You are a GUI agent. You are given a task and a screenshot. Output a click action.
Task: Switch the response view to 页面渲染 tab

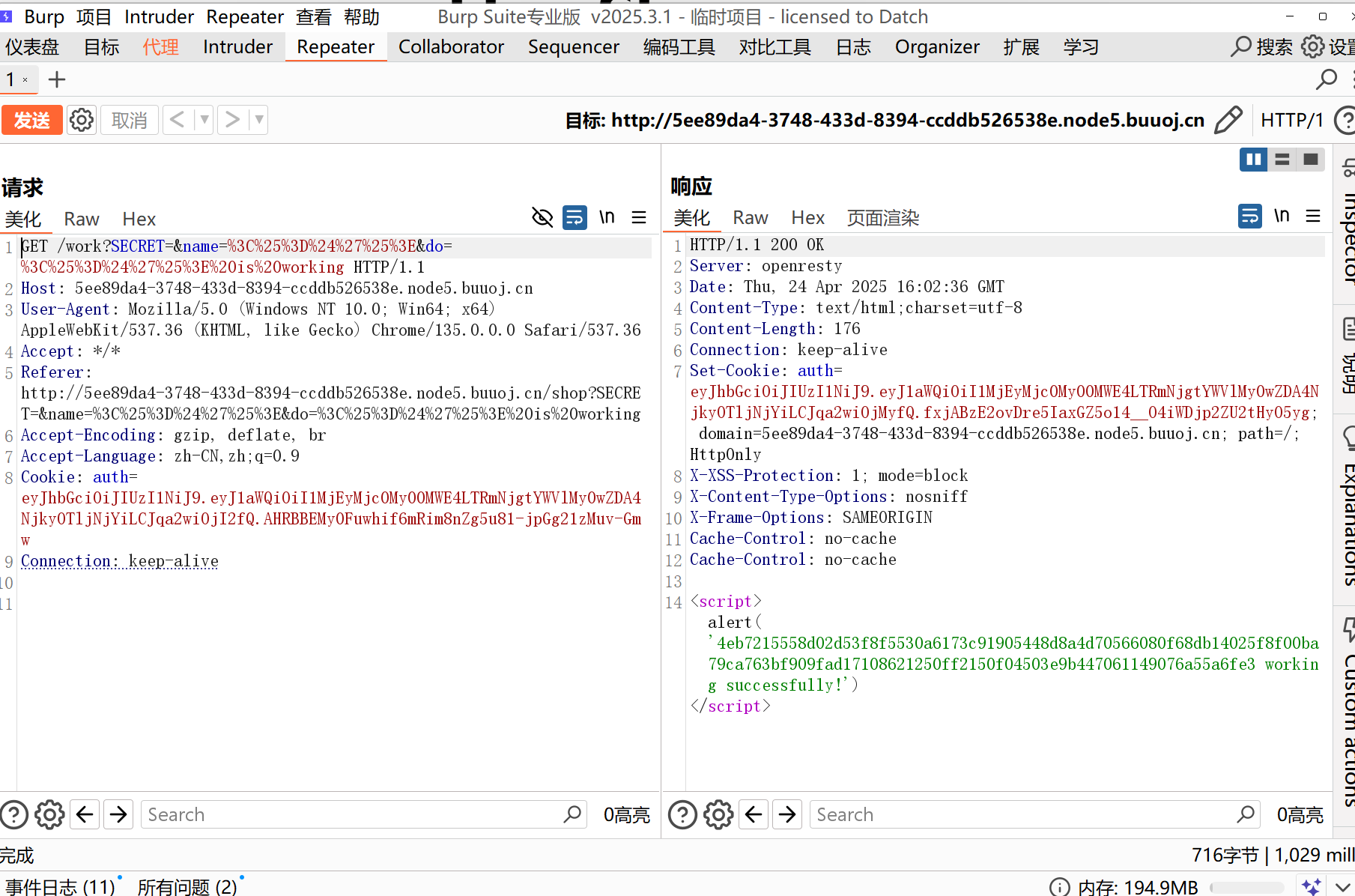pos(882,218)
